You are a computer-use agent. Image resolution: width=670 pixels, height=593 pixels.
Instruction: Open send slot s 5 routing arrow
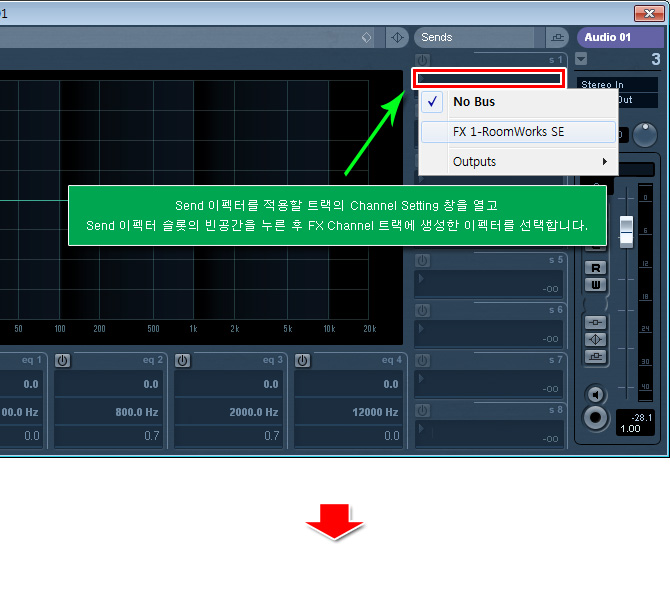click(421, 279)
